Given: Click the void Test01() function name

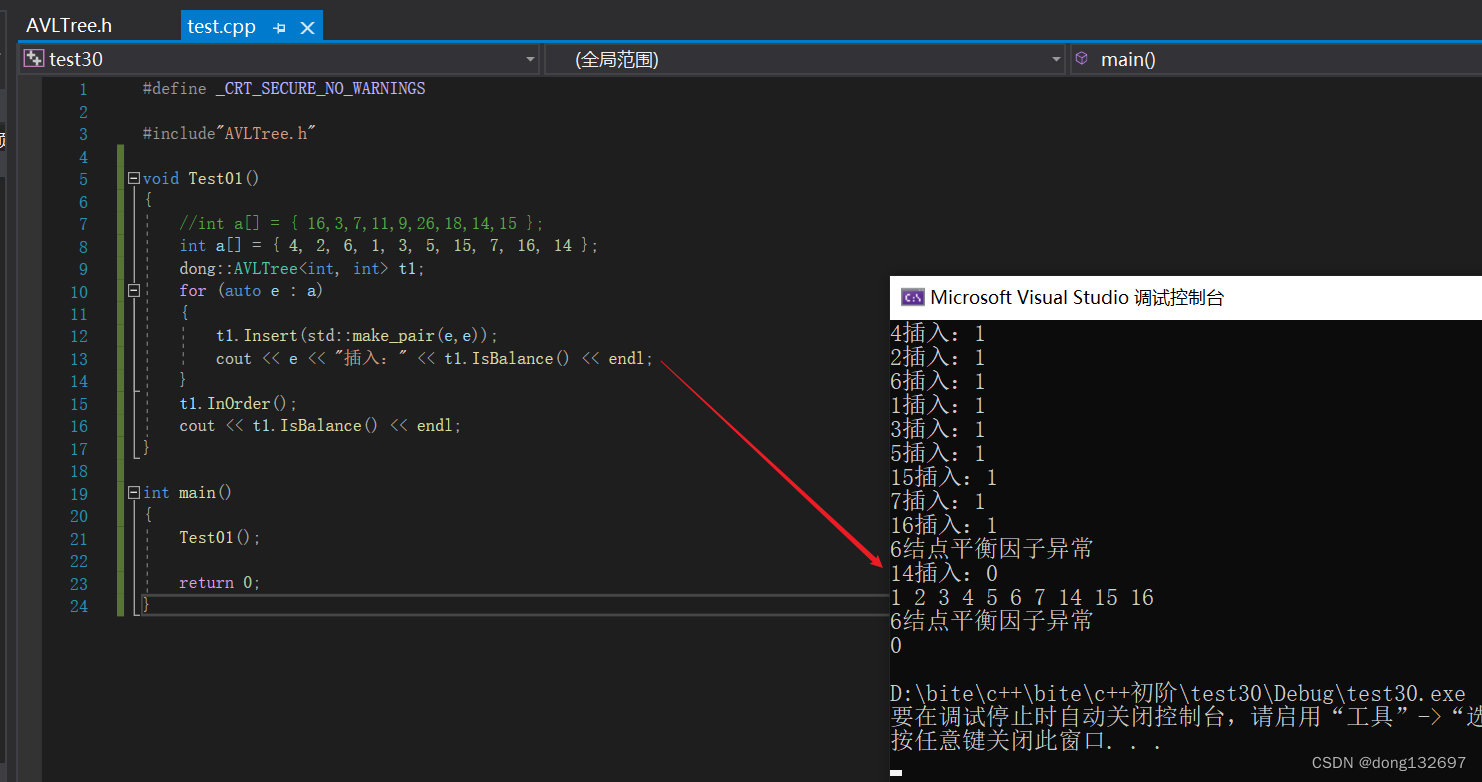Looking at the screenshot, I should 224,179.
